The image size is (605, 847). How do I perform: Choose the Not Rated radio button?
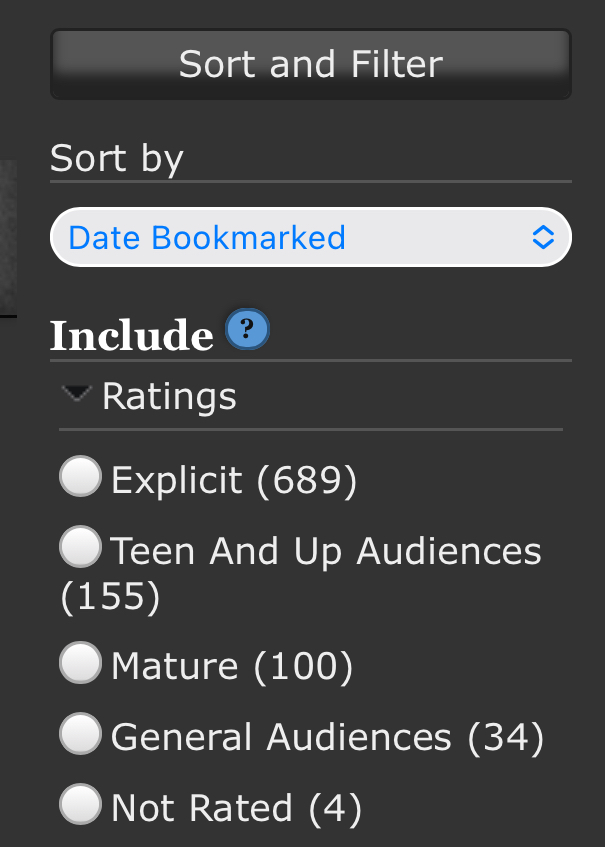pyautogui.click(x=80, y=805)
